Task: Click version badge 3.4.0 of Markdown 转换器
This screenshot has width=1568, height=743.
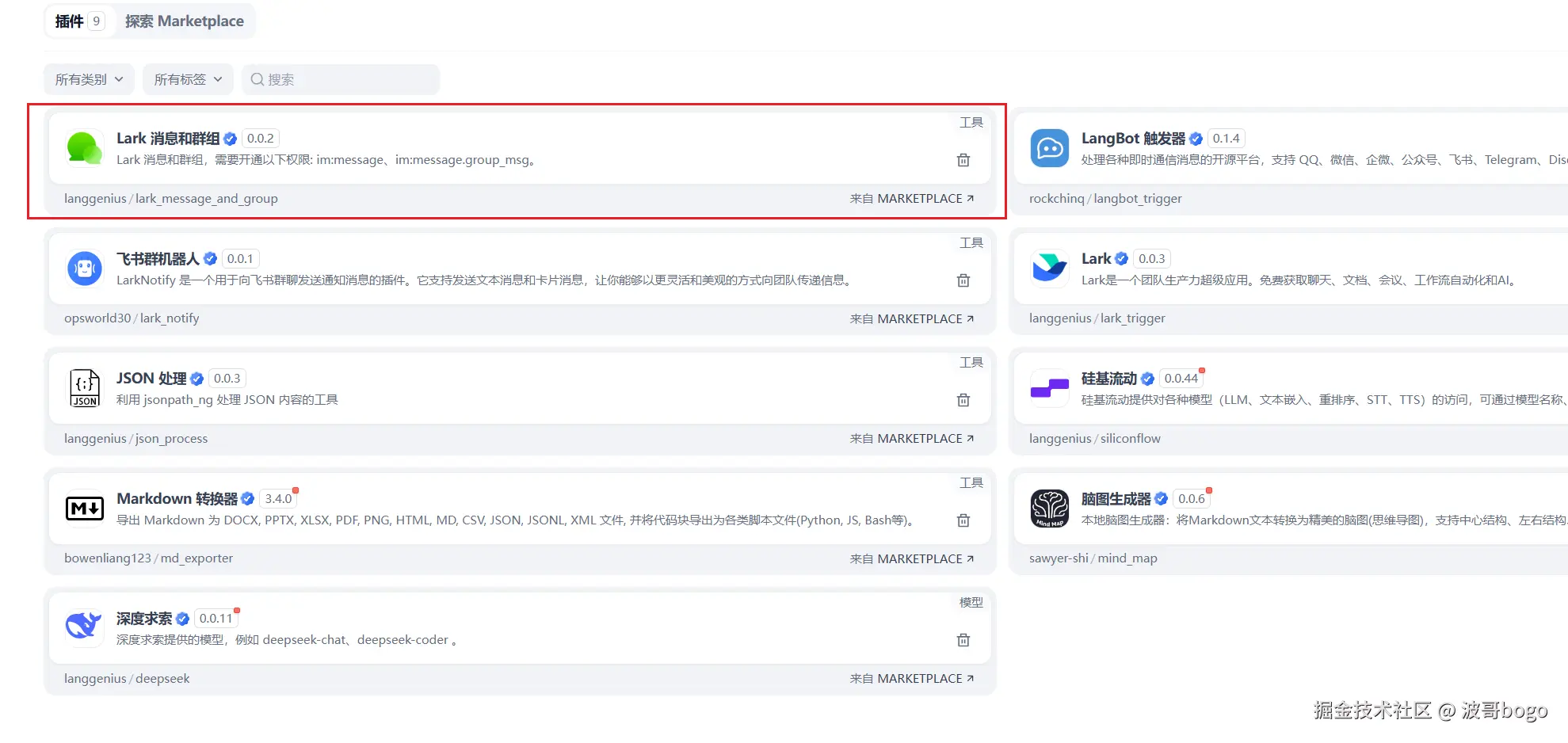Action: coord(279,499)
